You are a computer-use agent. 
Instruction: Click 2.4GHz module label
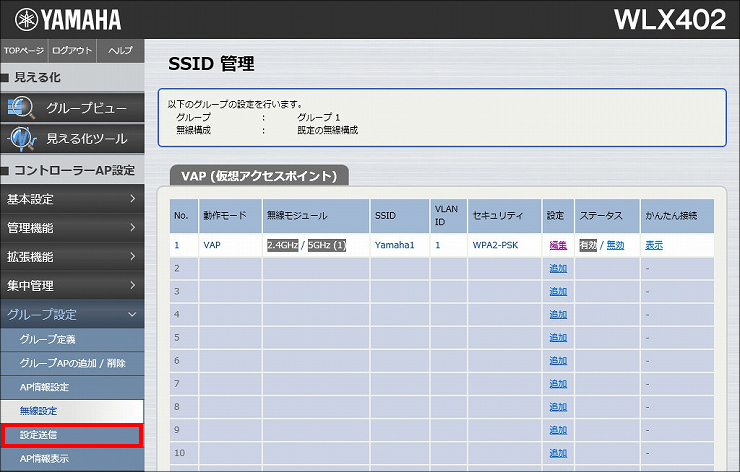tap(283, 245)
